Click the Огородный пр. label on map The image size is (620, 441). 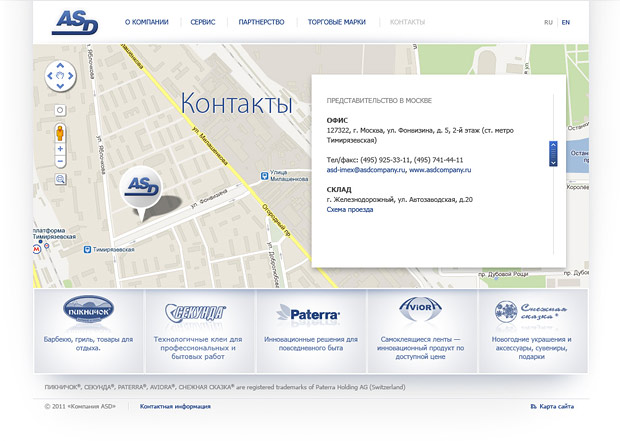(276, 221)
